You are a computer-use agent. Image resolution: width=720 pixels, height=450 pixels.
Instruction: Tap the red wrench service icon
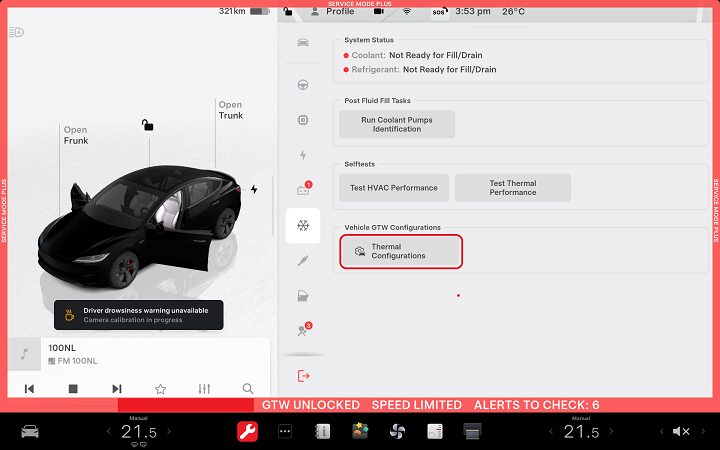(247, 431)
